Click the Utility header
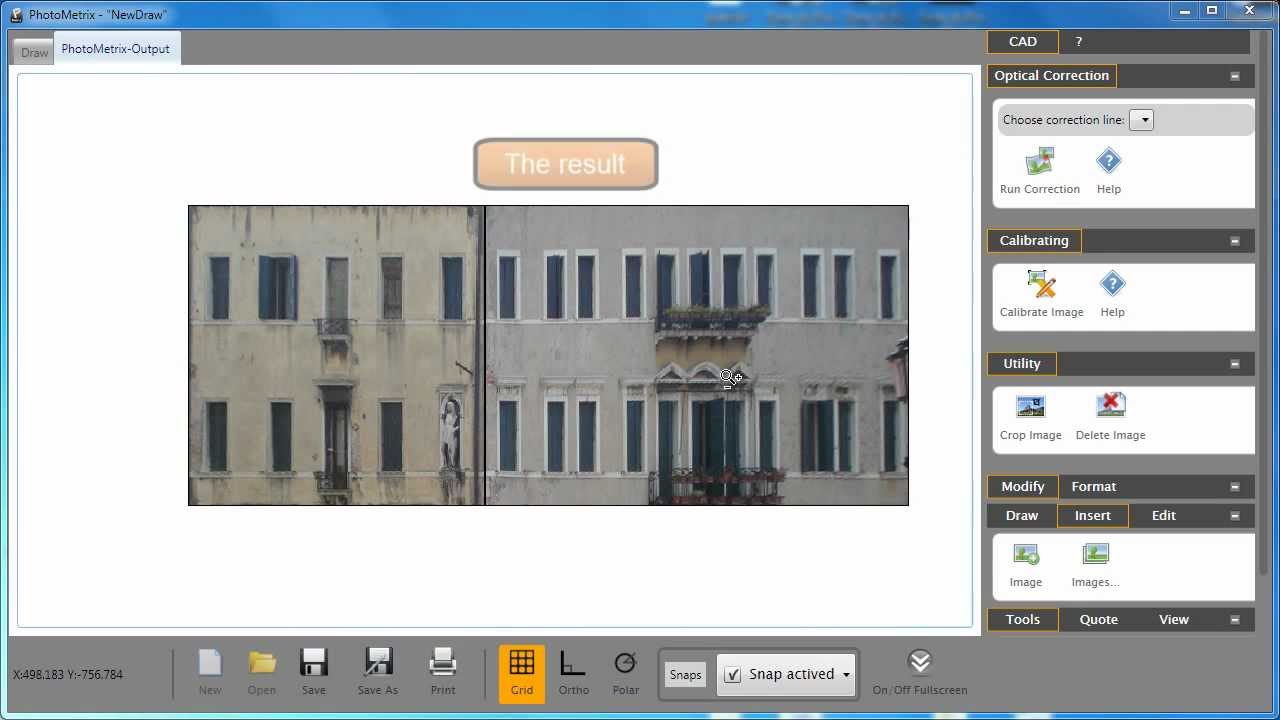The image size is (1280, 720). tap(1022, 364)
